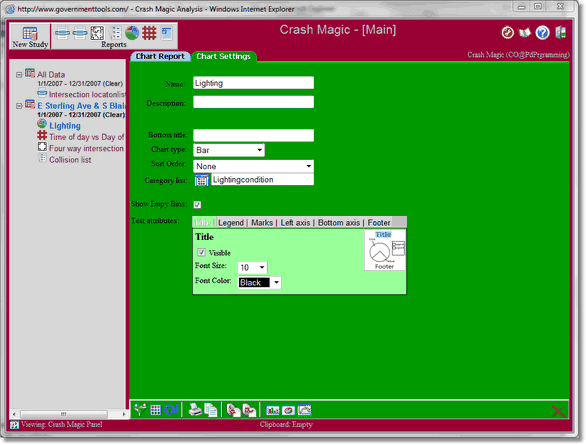Create a red crosstab grid report
This screenshot has height=445, width=586.
[x=149, y=33]
